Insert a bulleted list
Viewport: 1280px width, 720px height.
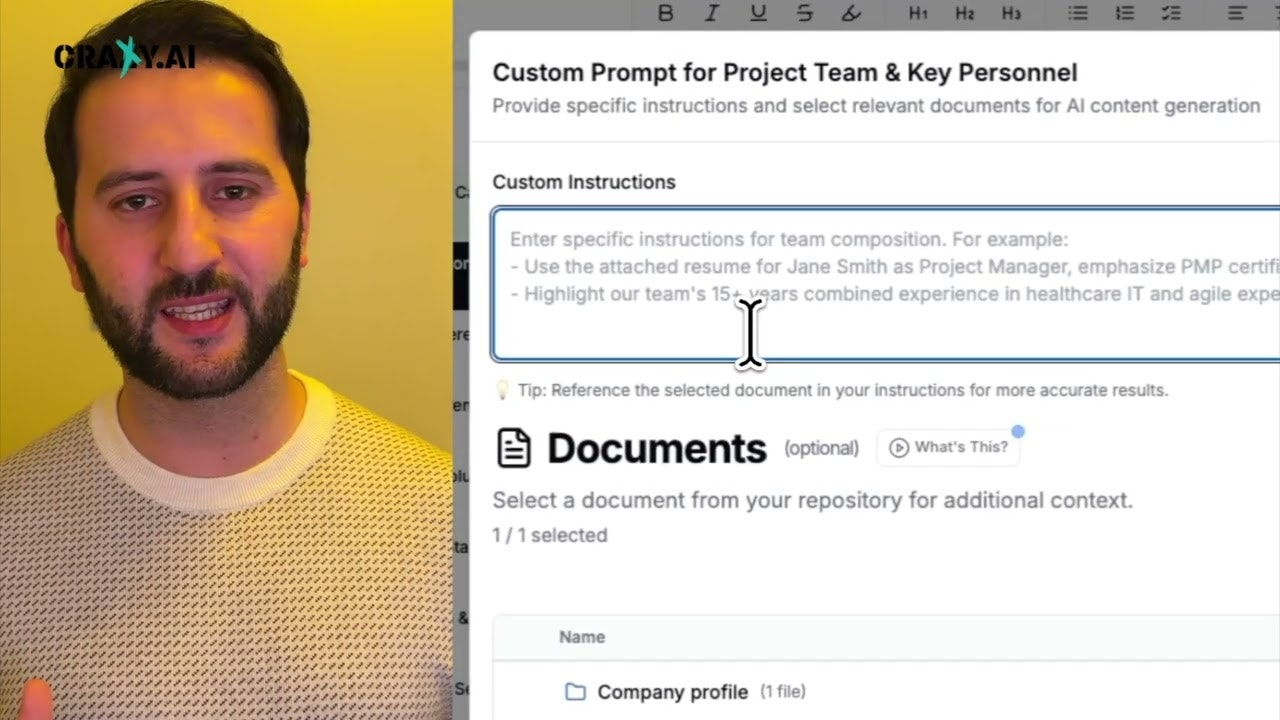click(1078, 13)
